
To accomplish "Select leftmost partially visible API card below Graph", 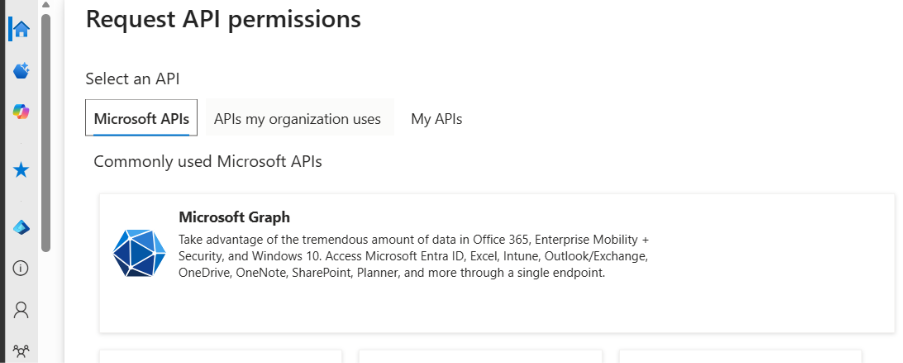I will coord(221,356).
